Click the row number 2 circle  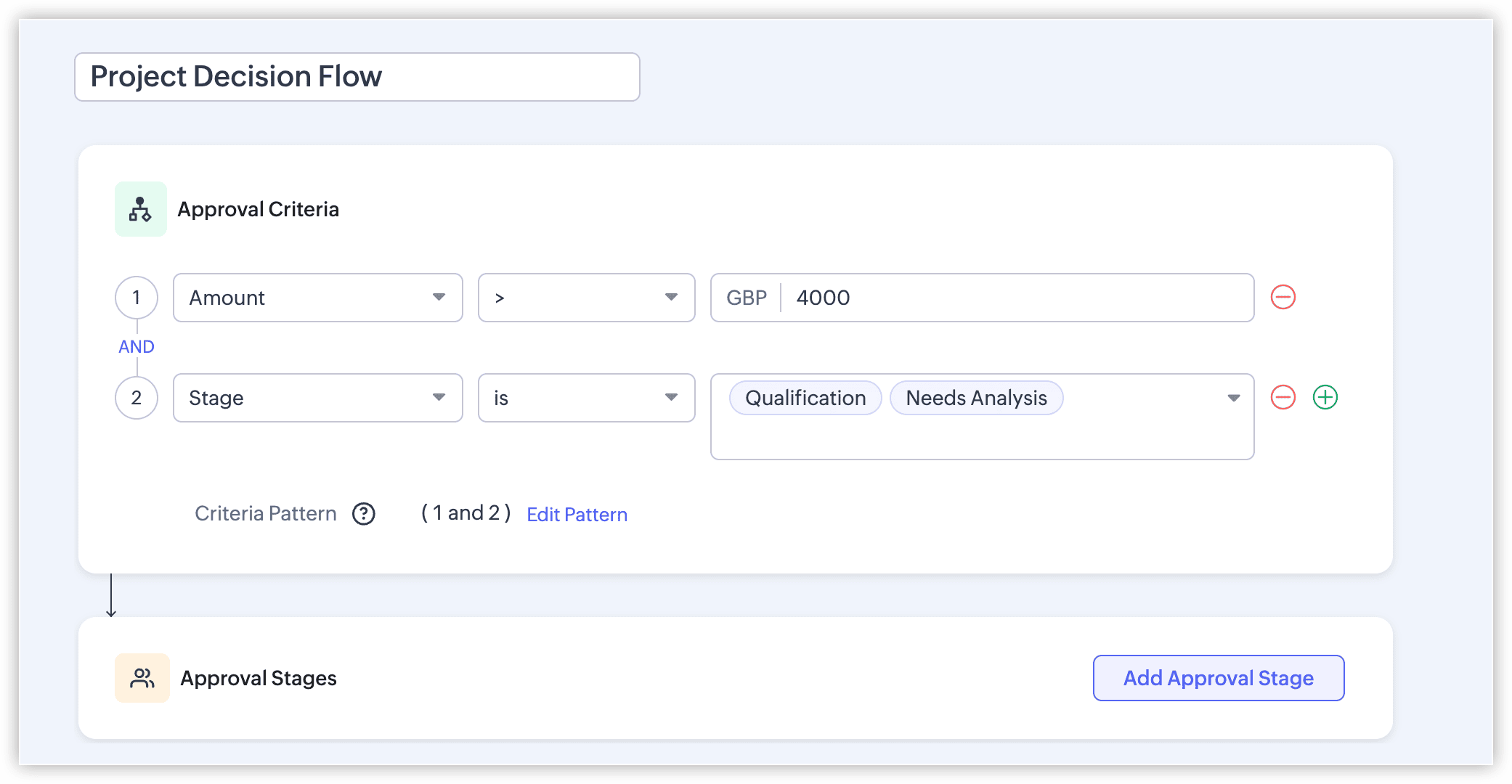point(137,398)
